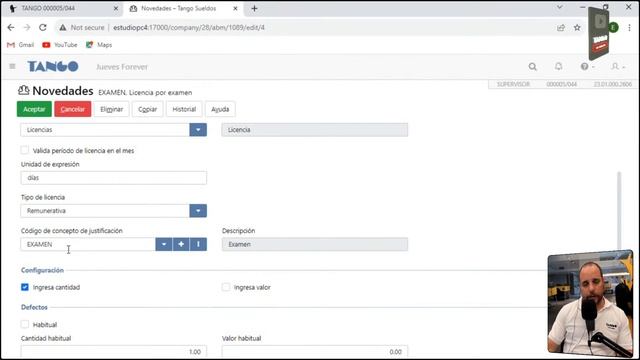Screen dimensions: 640x360
Task: Expand the Licencias dropdown arrow
Action: coord(198,130)
